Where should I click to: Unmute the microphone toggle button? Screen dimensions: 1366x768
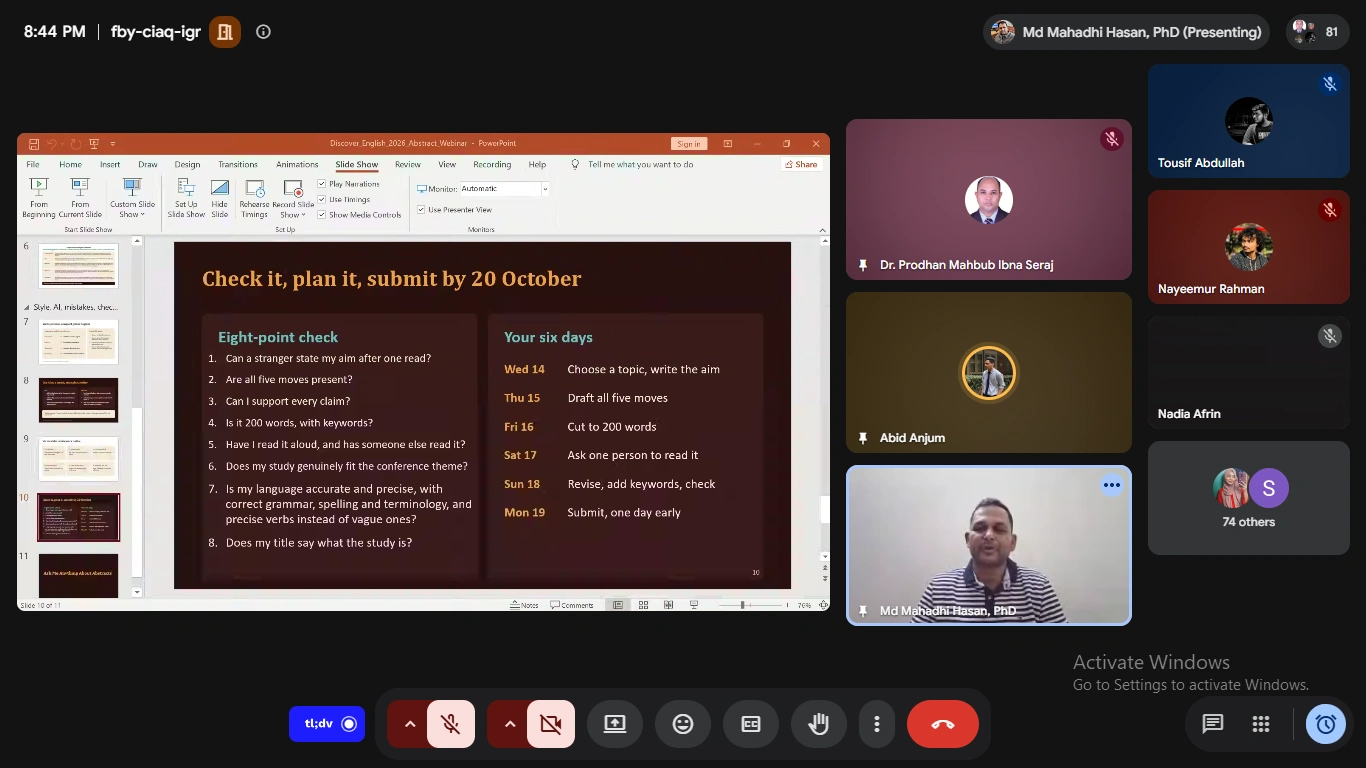451,724
